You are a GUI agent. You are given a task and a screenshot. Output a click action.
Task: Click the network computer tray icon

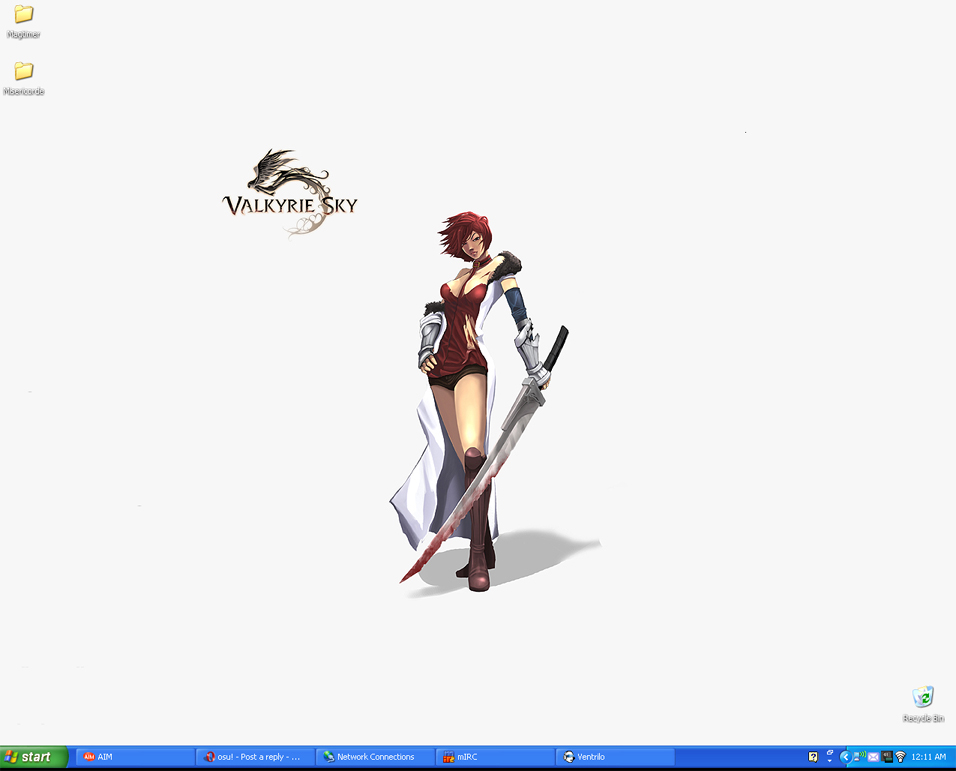tap(860, 756)
